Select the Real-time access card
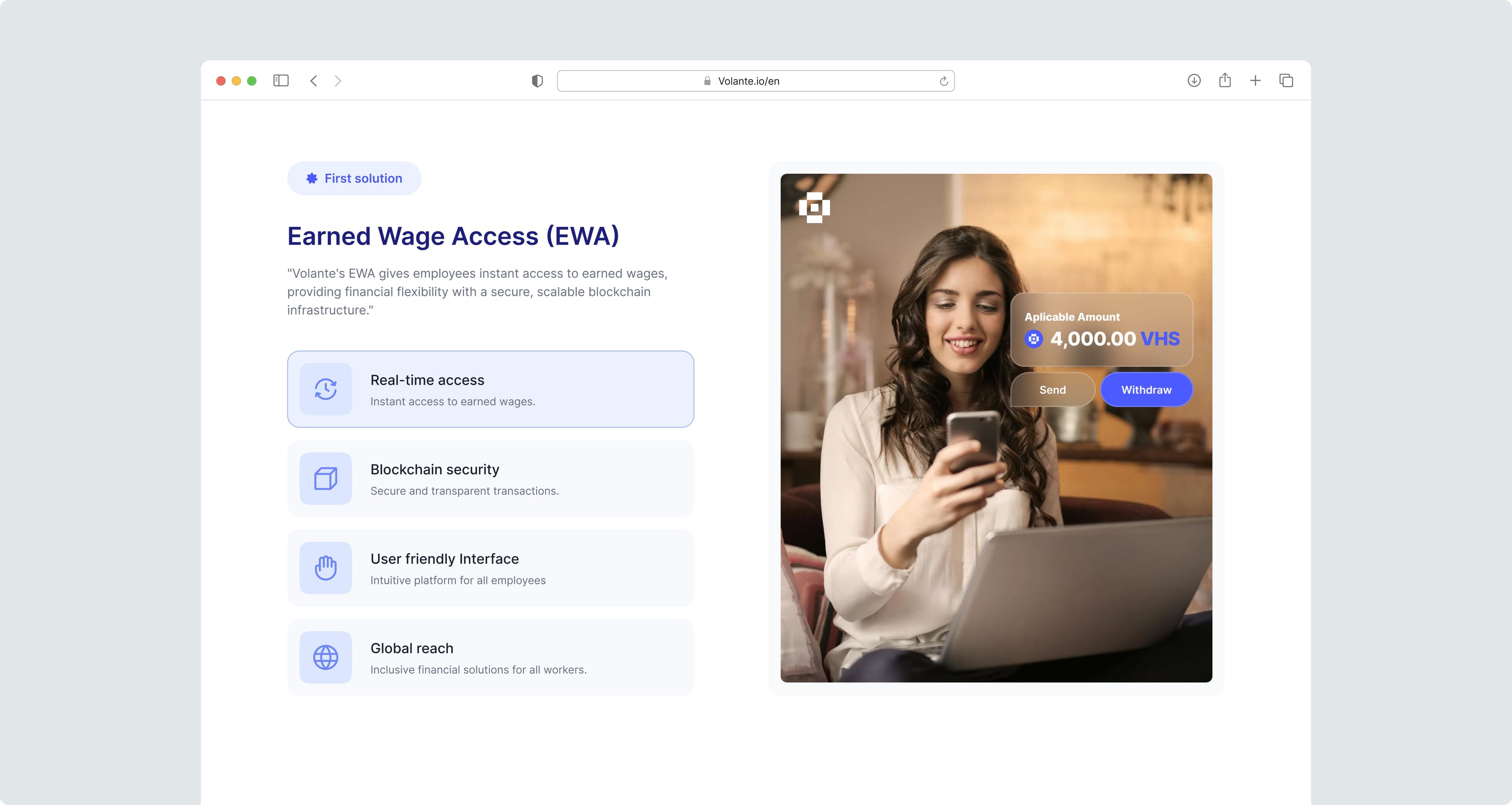This screenshot has width=1512, height=805. [490, 389]
